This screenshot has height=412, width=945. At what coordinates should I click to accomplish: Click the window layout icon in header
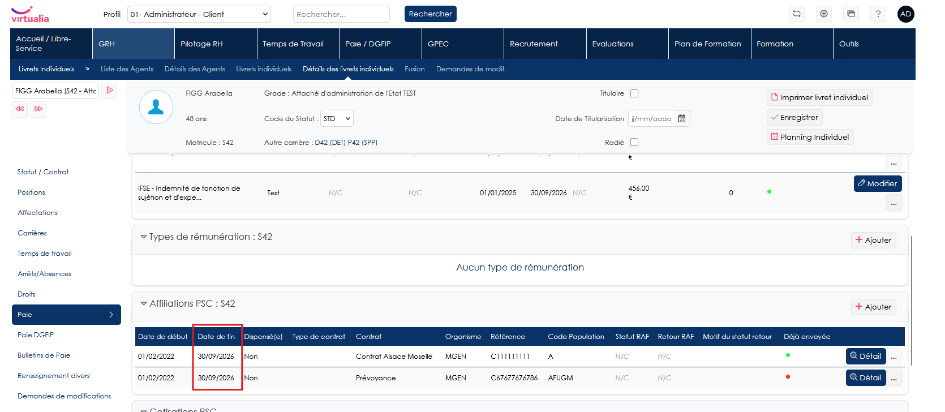point(851,14)
